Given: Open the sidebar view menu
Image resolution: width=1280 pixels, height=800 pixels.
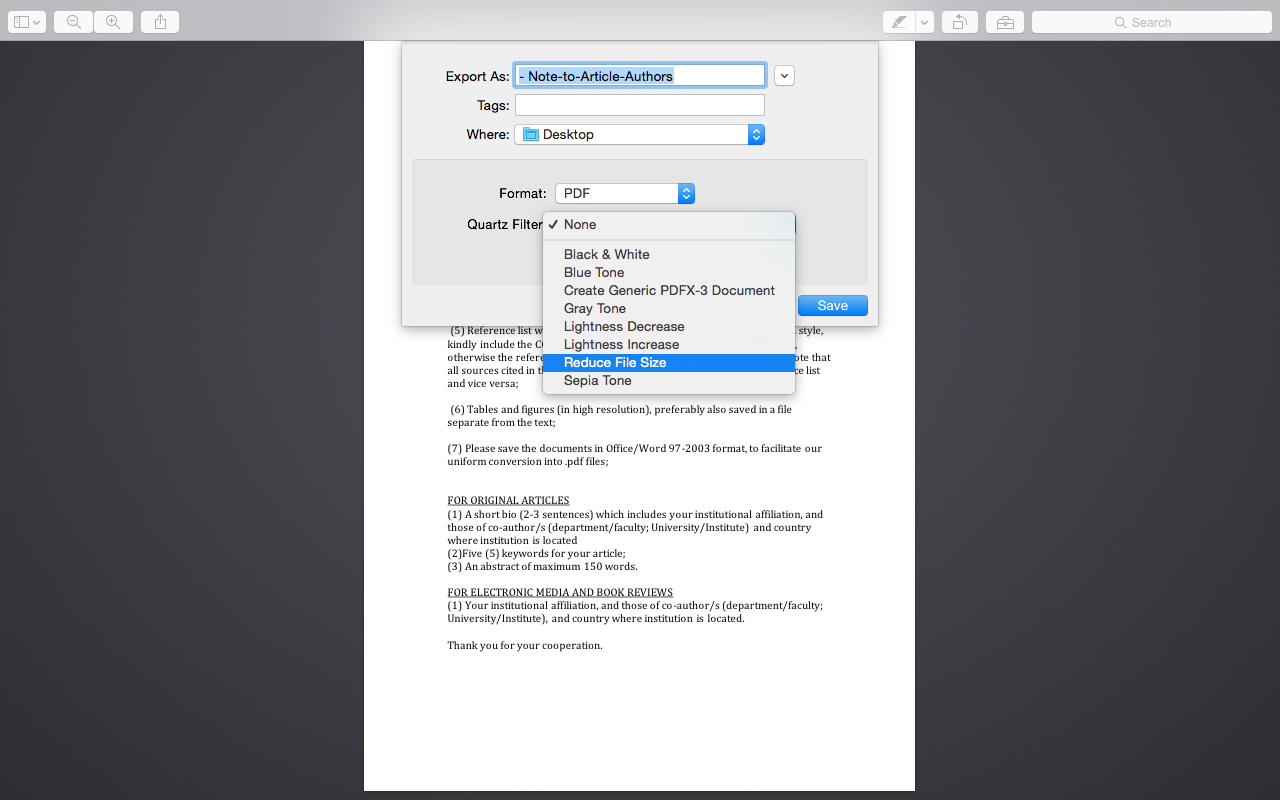Looking at the screenshot, I should point(27,22).
